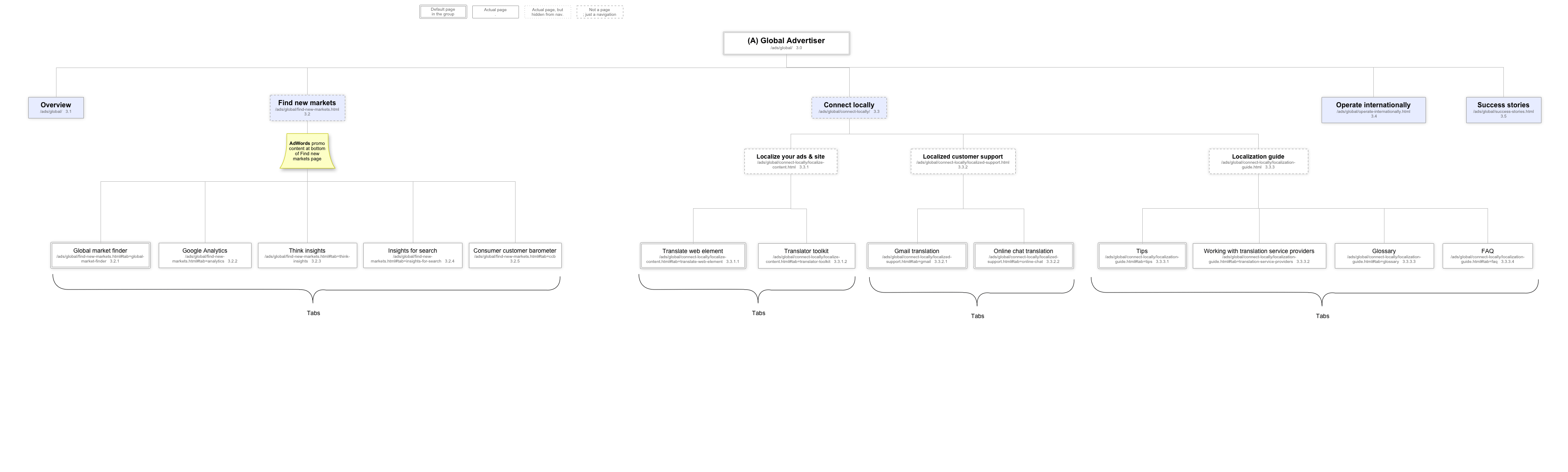
Task: Select the yellow AdWords promo sticky note
Action: (307, 151)
